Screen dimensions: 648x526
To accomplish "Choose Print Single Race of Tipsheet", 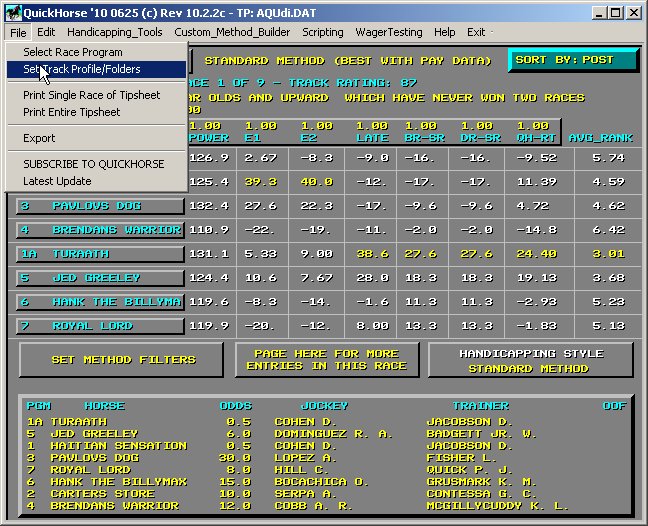I will coord(96,95).
